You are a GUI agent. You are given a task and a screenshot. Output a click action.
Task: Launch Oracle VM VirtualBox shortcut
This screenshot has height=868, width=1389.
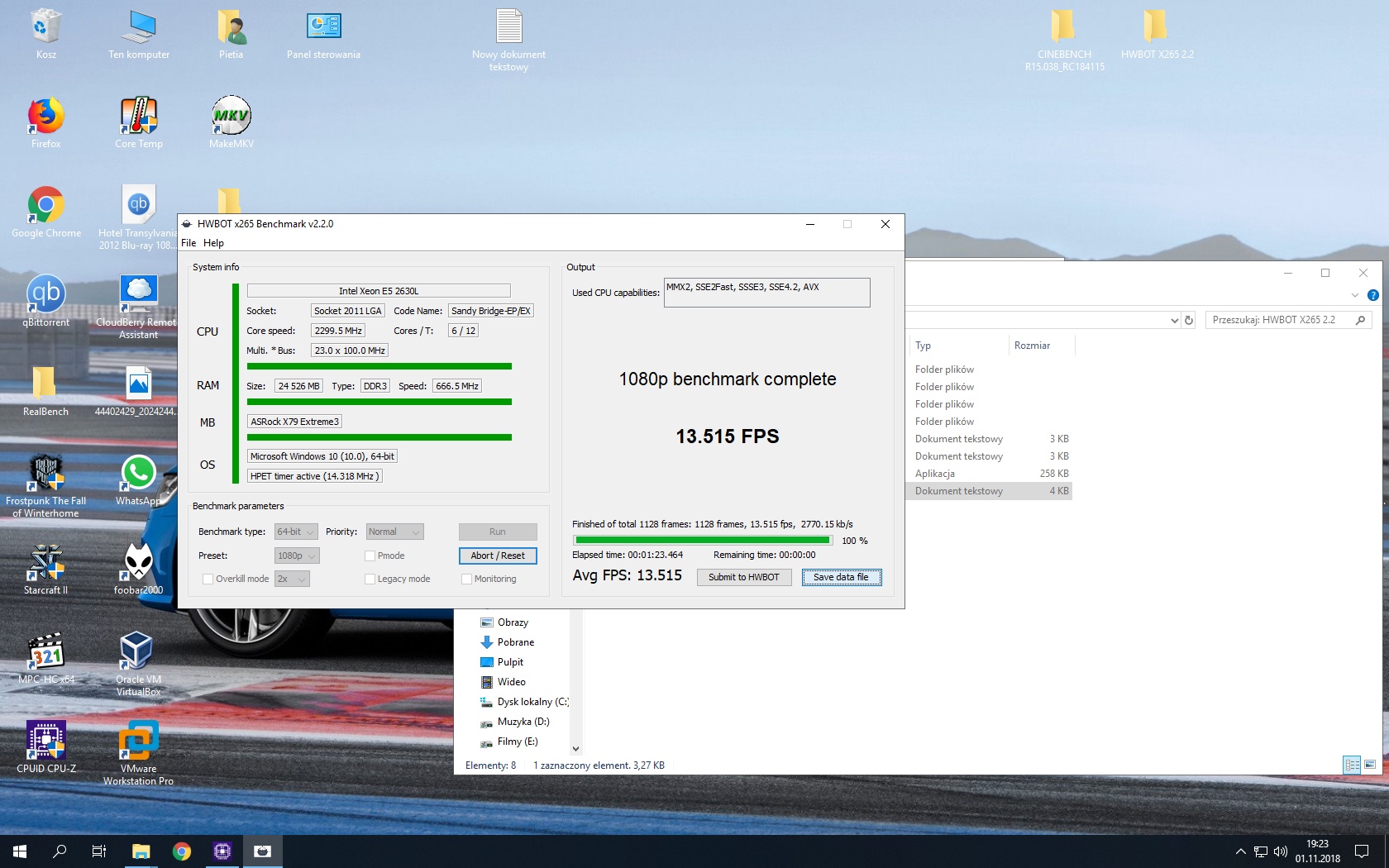(138, 651)
